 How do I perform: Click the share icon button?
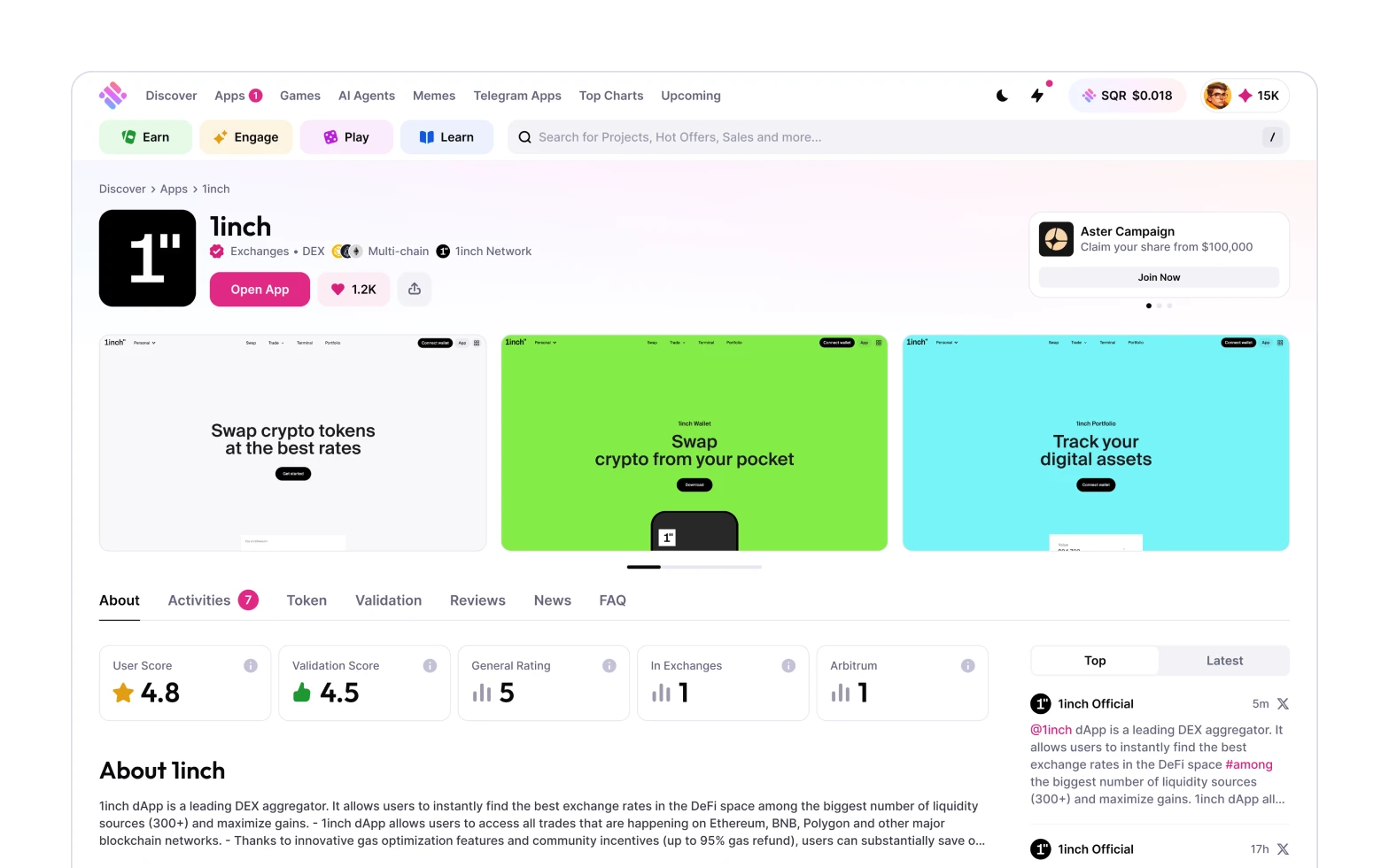click(x=415, y=290)
